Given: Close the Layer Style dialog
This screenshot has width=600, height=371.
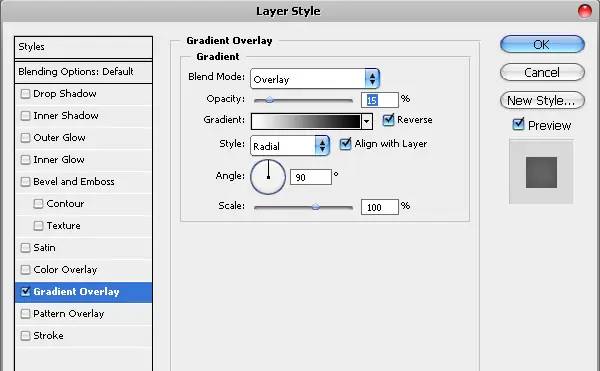Looking at the screenshot, I should pyautogui.click(x=584, y=11).
